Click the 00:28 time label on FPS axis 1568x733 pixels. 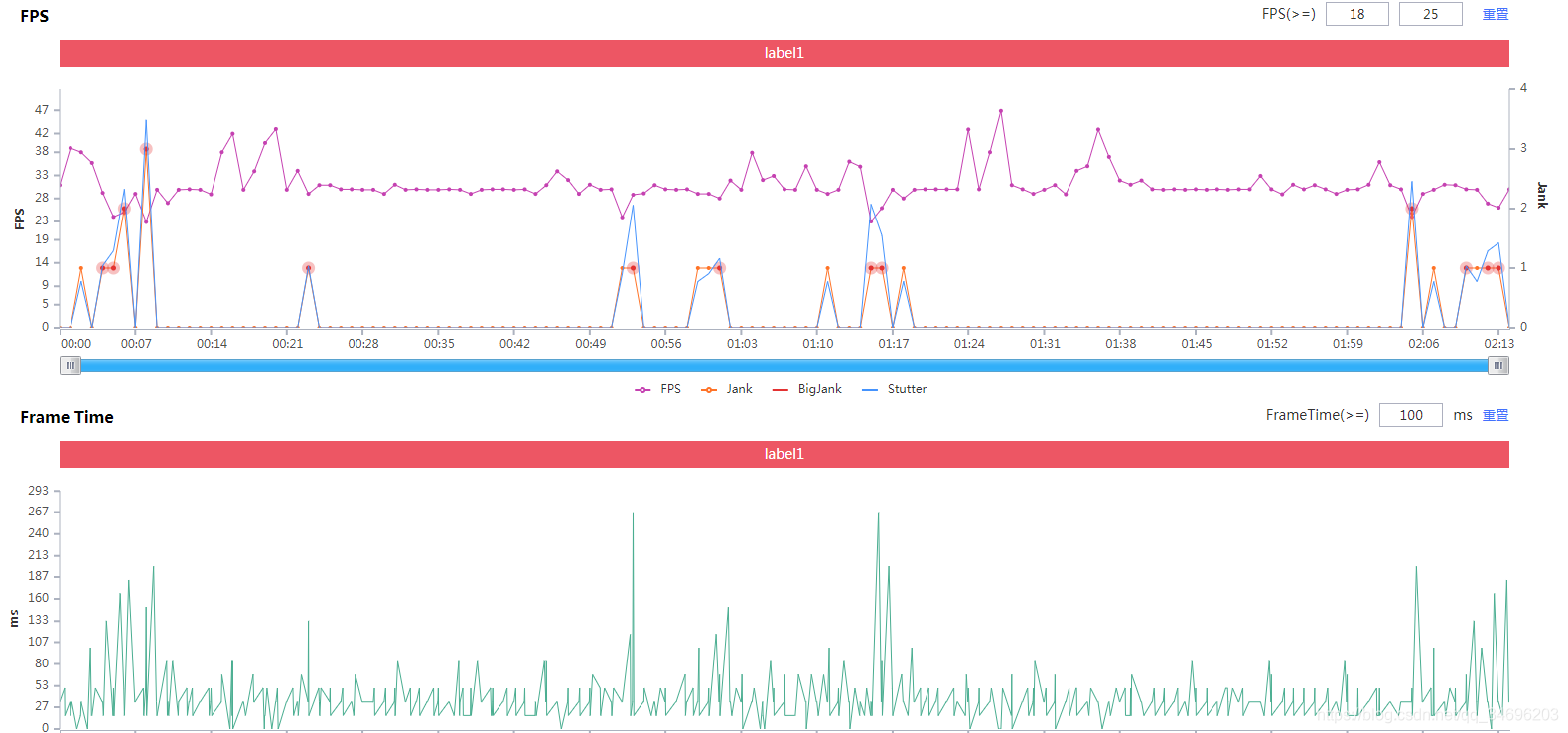point(363,344)
